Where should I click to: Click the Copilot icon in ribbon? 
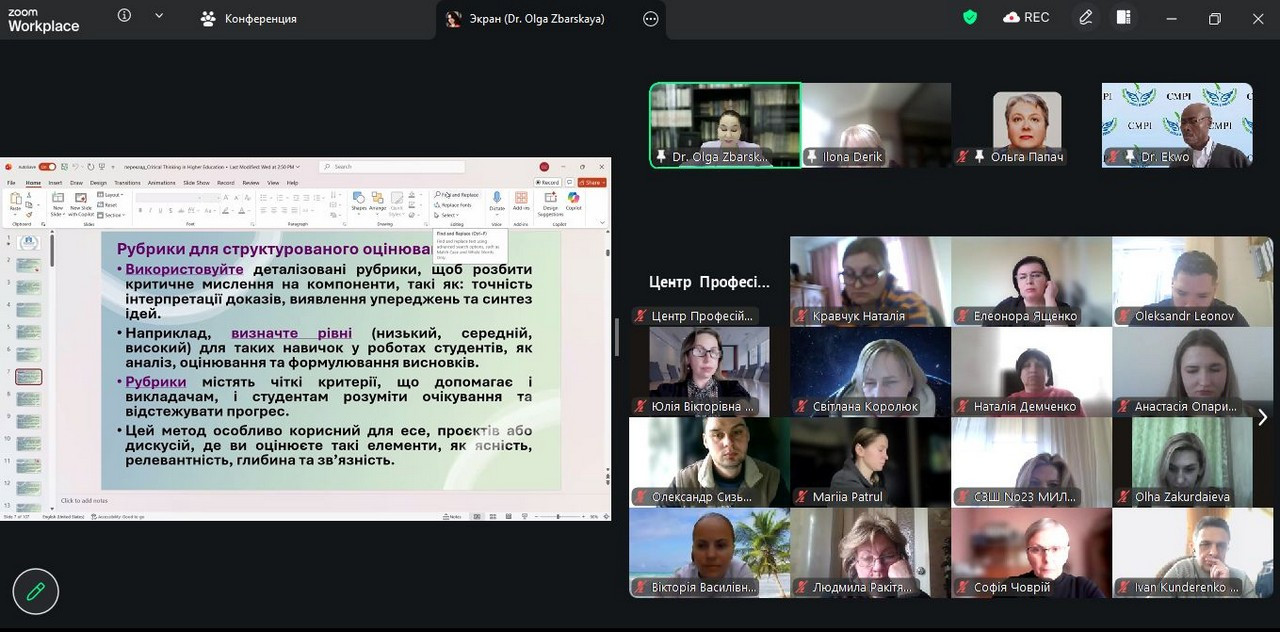(573, 198)
